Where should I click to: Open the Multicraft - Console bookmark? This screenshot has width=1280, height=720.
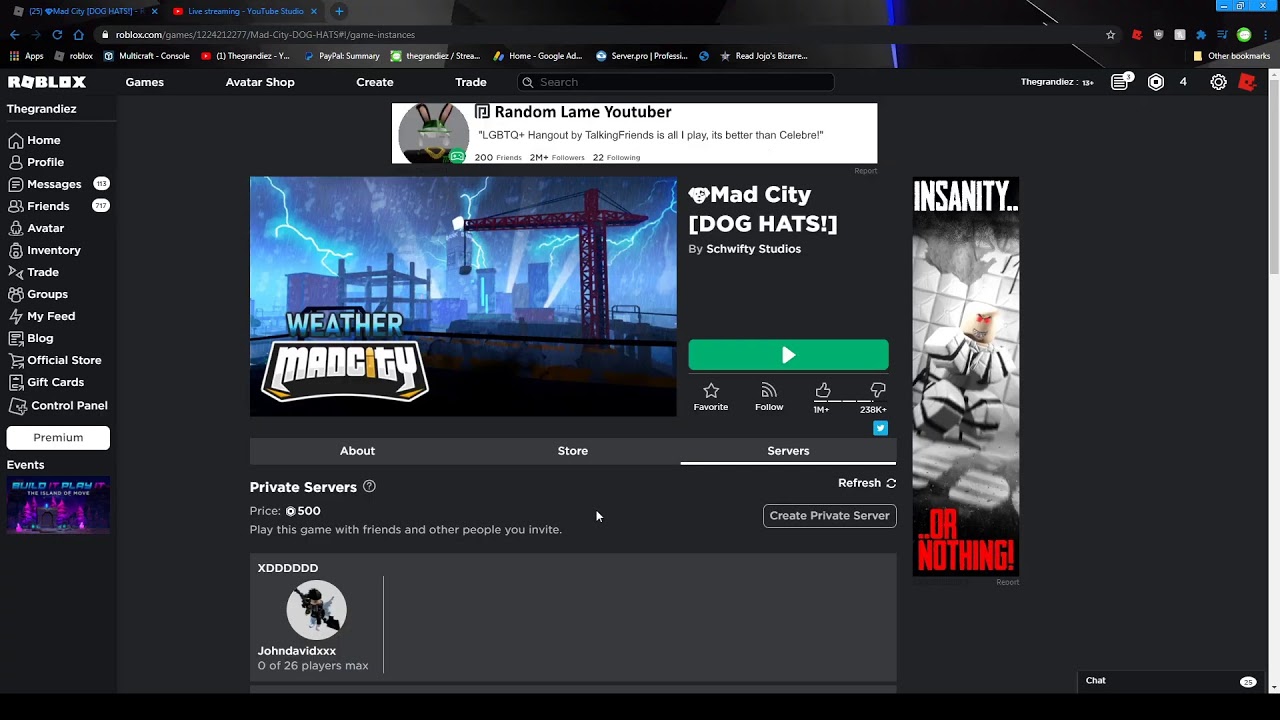[x=147, y=56]
